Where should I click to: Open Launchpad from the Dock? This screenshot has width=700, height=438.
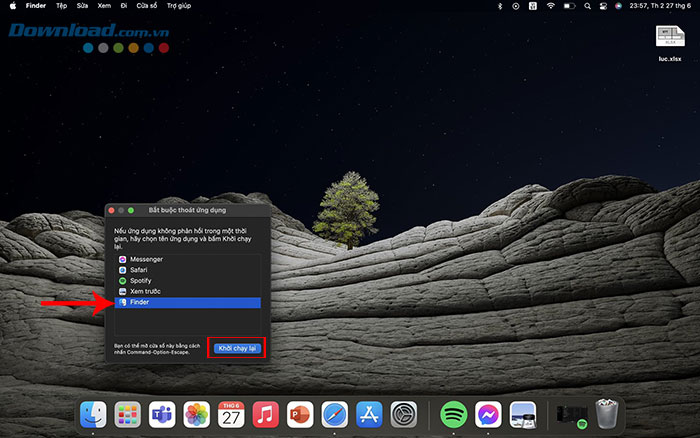click(x=127, y=414)
